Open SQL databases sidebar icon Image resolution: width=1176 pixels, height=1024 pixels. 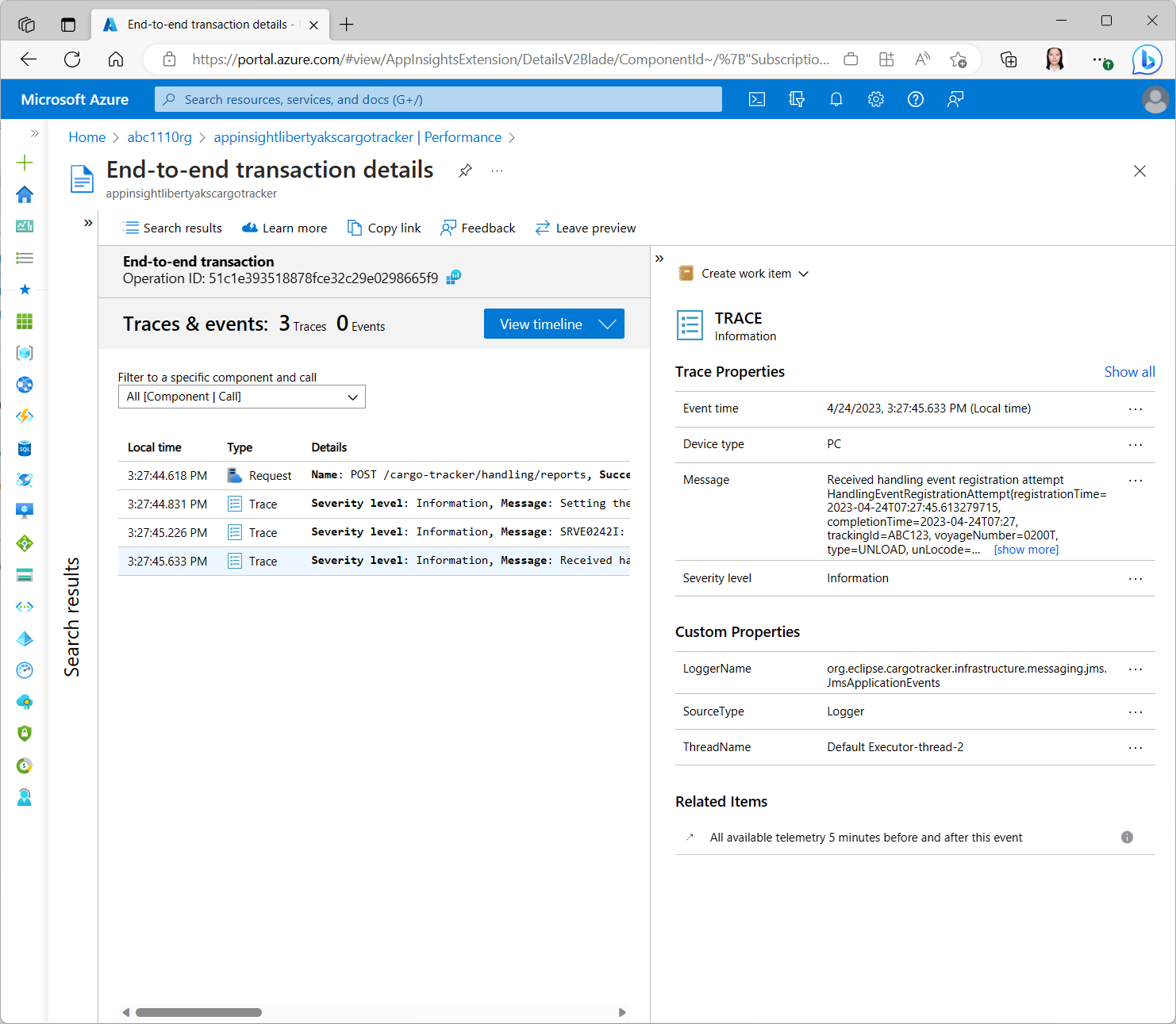[25, 448]
